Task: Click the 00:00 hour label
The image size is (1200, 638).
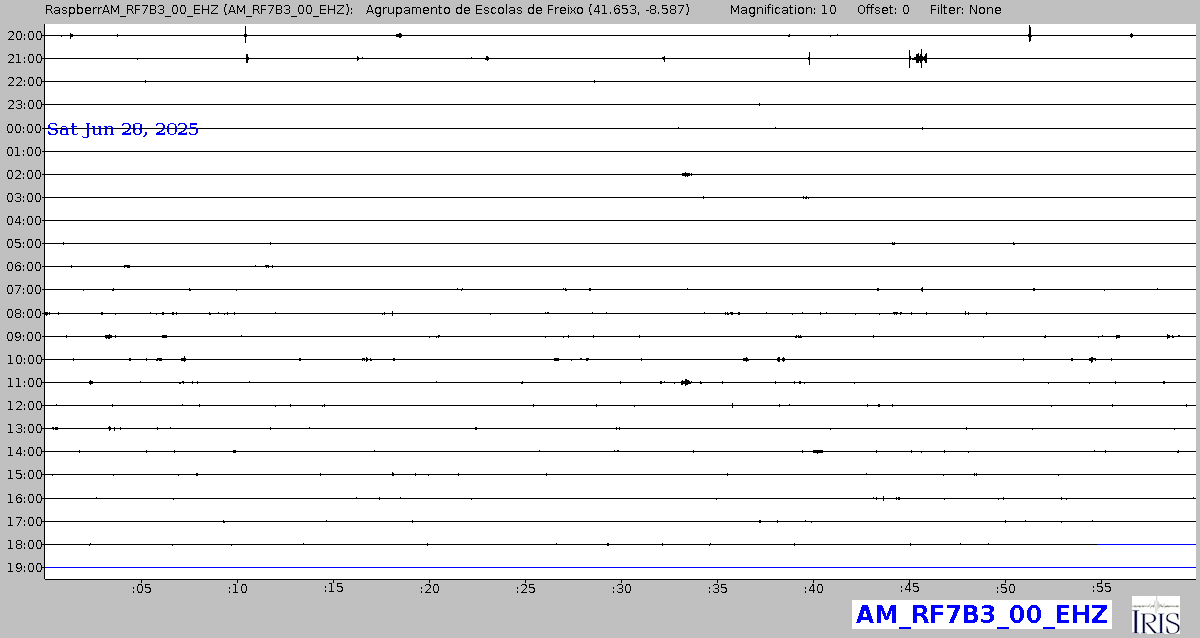Action: click(24, 128)
